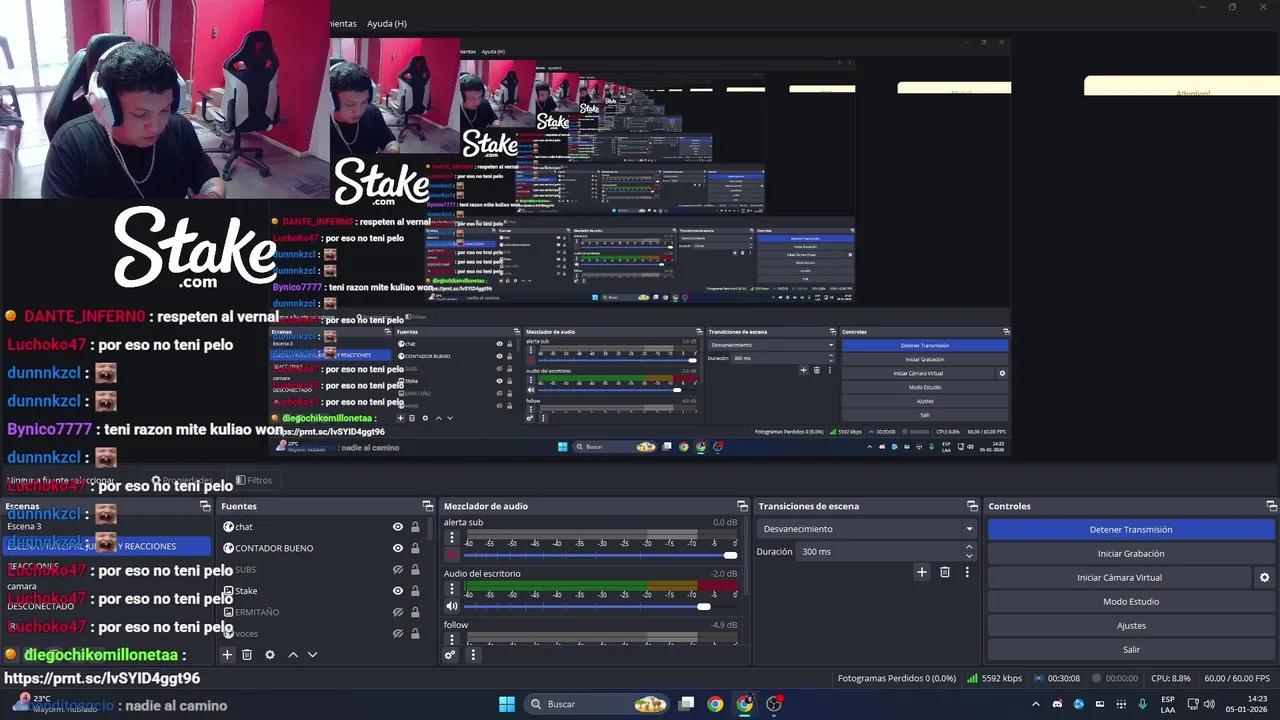Enable Modo Estudio
Viewport: 1280px width, 720px height.
1131,601
